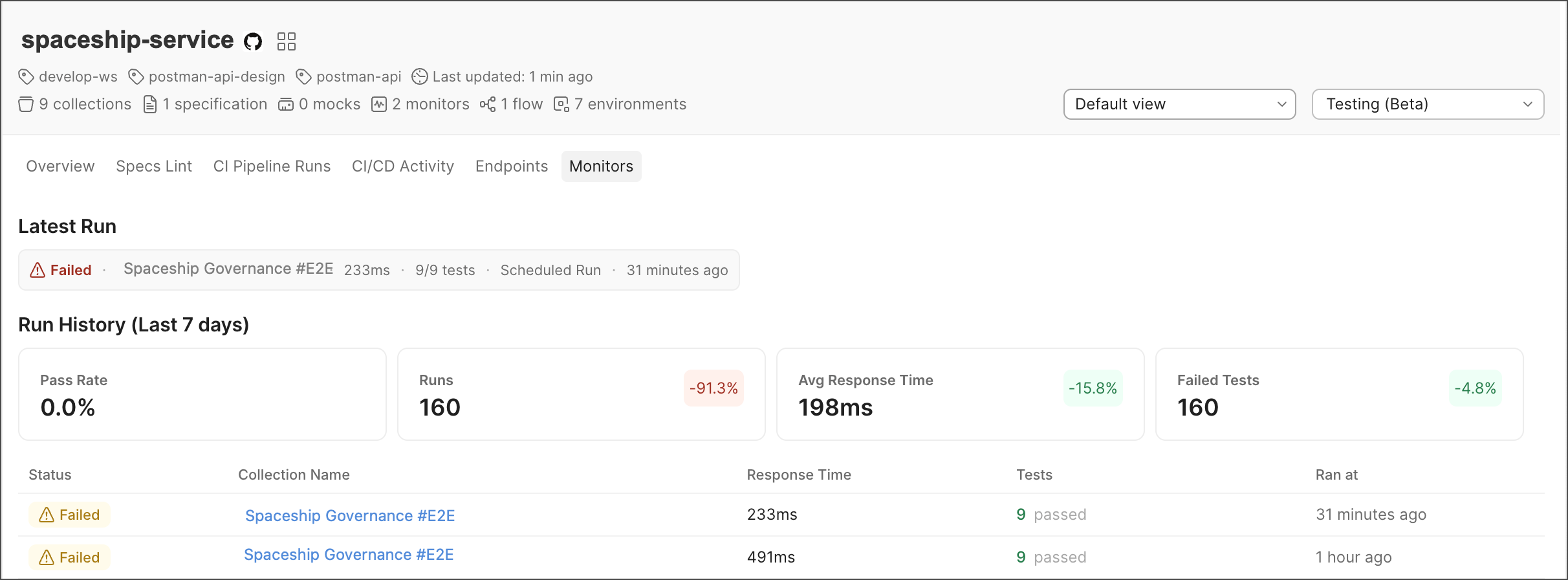Click the Avg Response Time 198ms card
Image resolution: width=1568 pixels, height=580 pixels.
click(961, 394)
